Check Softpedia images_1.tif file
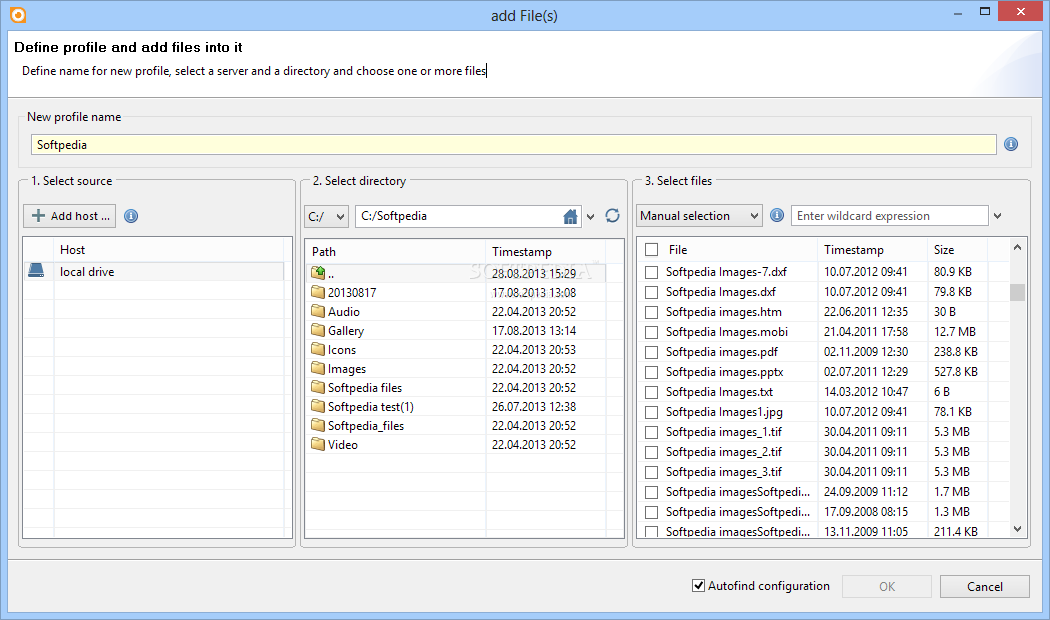This screenshot has height=620, width=1050. click(x=651, y=433)
